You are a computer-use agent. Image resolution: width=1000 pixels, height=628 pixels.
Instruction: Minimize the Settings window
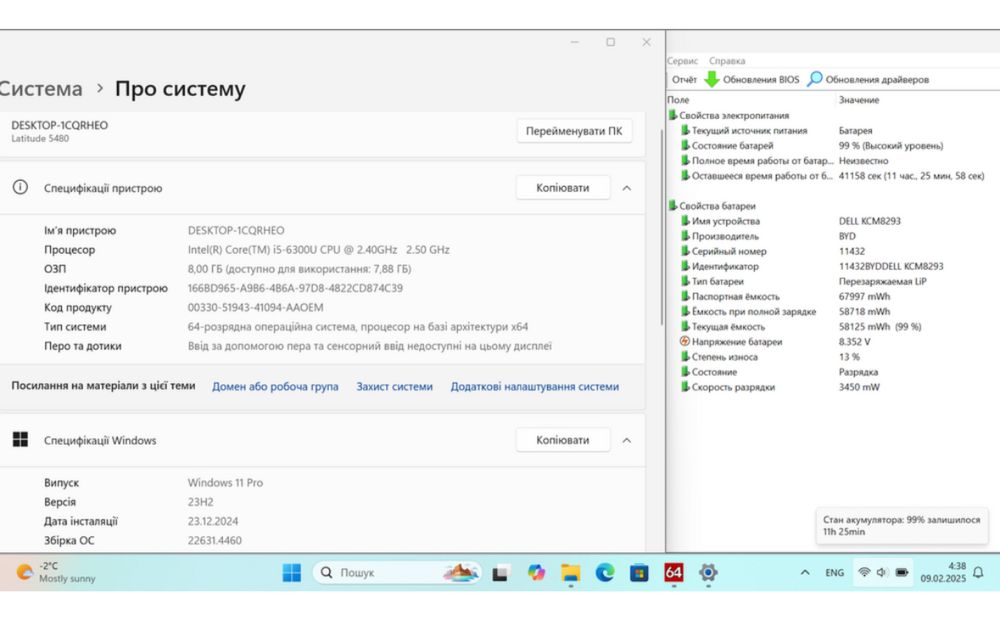point(575,42)
